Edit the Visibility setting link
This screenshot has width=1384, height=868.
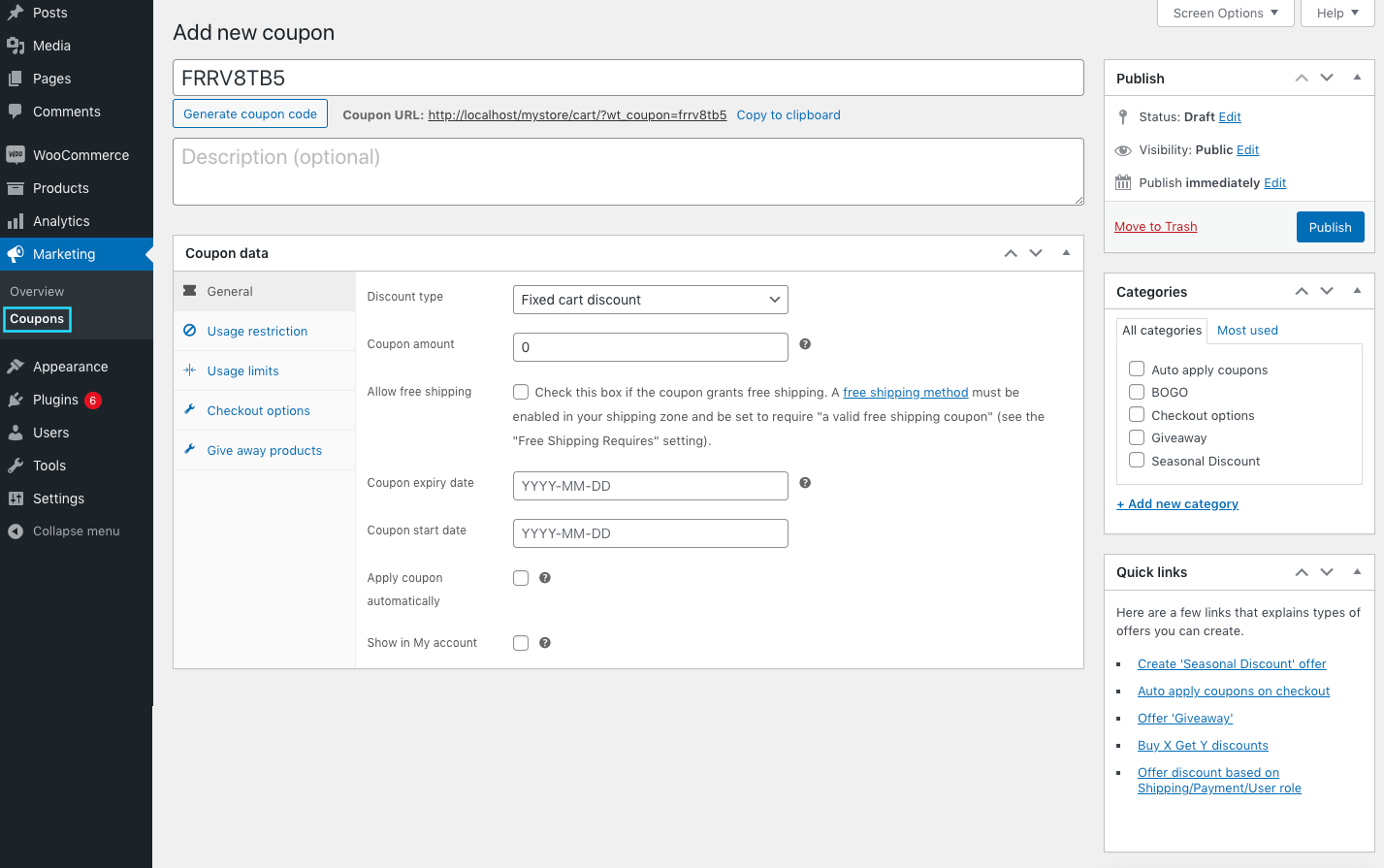pos(1247,150)
